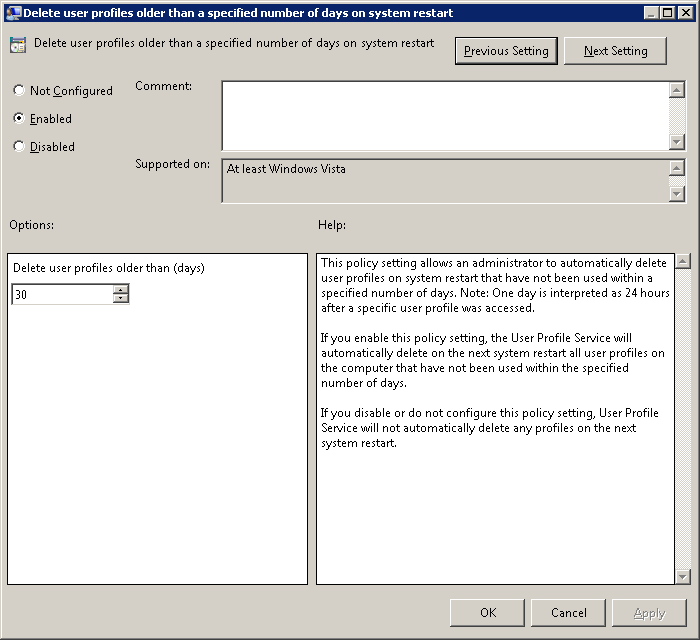Click Help panel scroll up arrow
The width and height of the screenshot is (700, 640).
click(x=683, y=261)
